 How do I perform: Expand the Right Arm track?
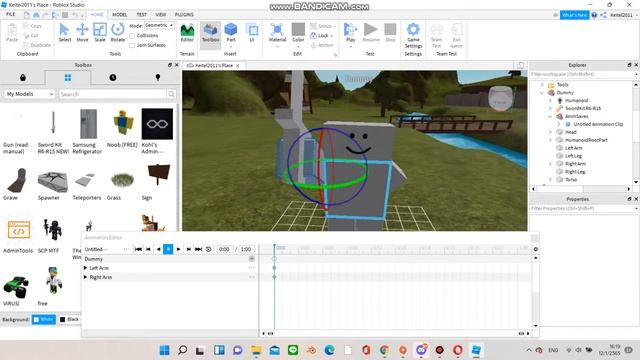[x=85, y=277]
